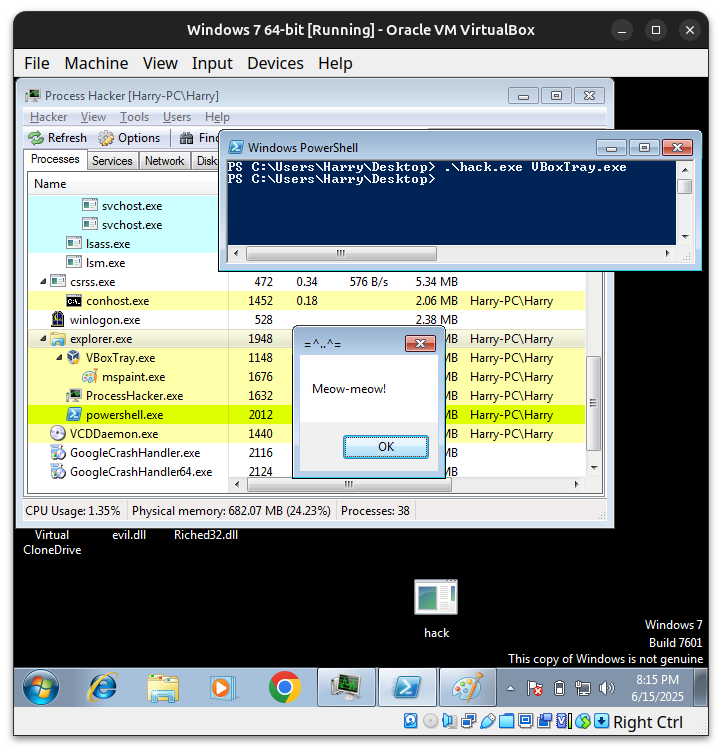722x752 pixels.
Task: Select the explorer.exe folder icon
Action: pos(58,339)
